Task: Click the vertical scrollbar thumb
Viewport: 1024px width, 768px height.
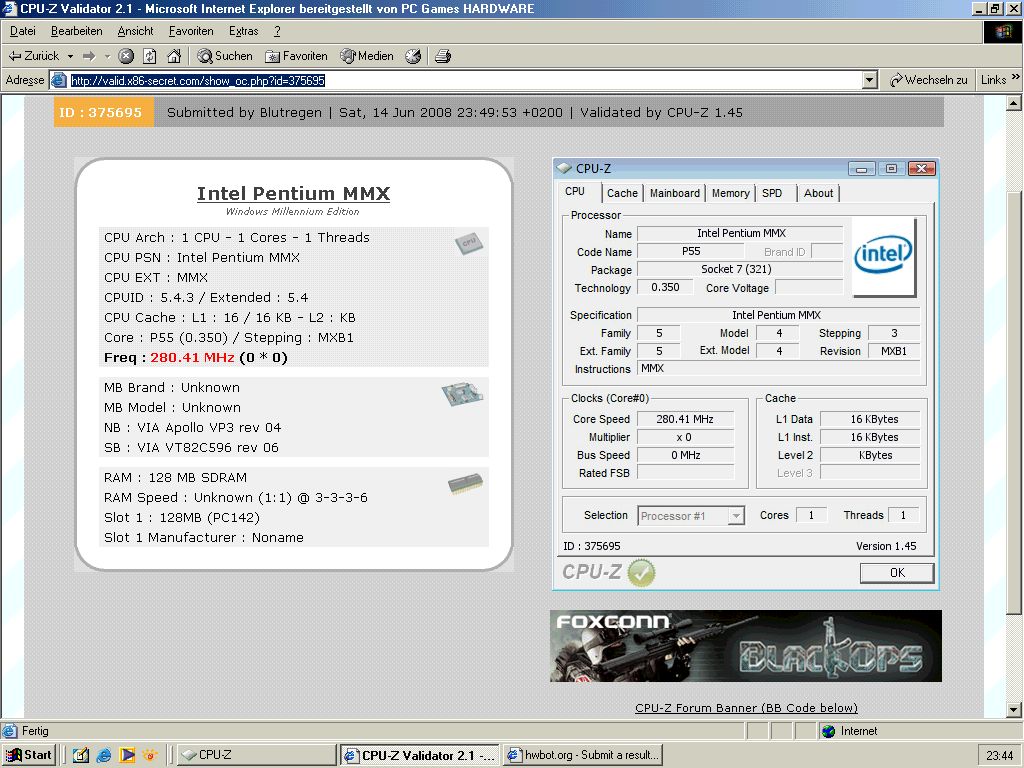Action: (1014, 402)
